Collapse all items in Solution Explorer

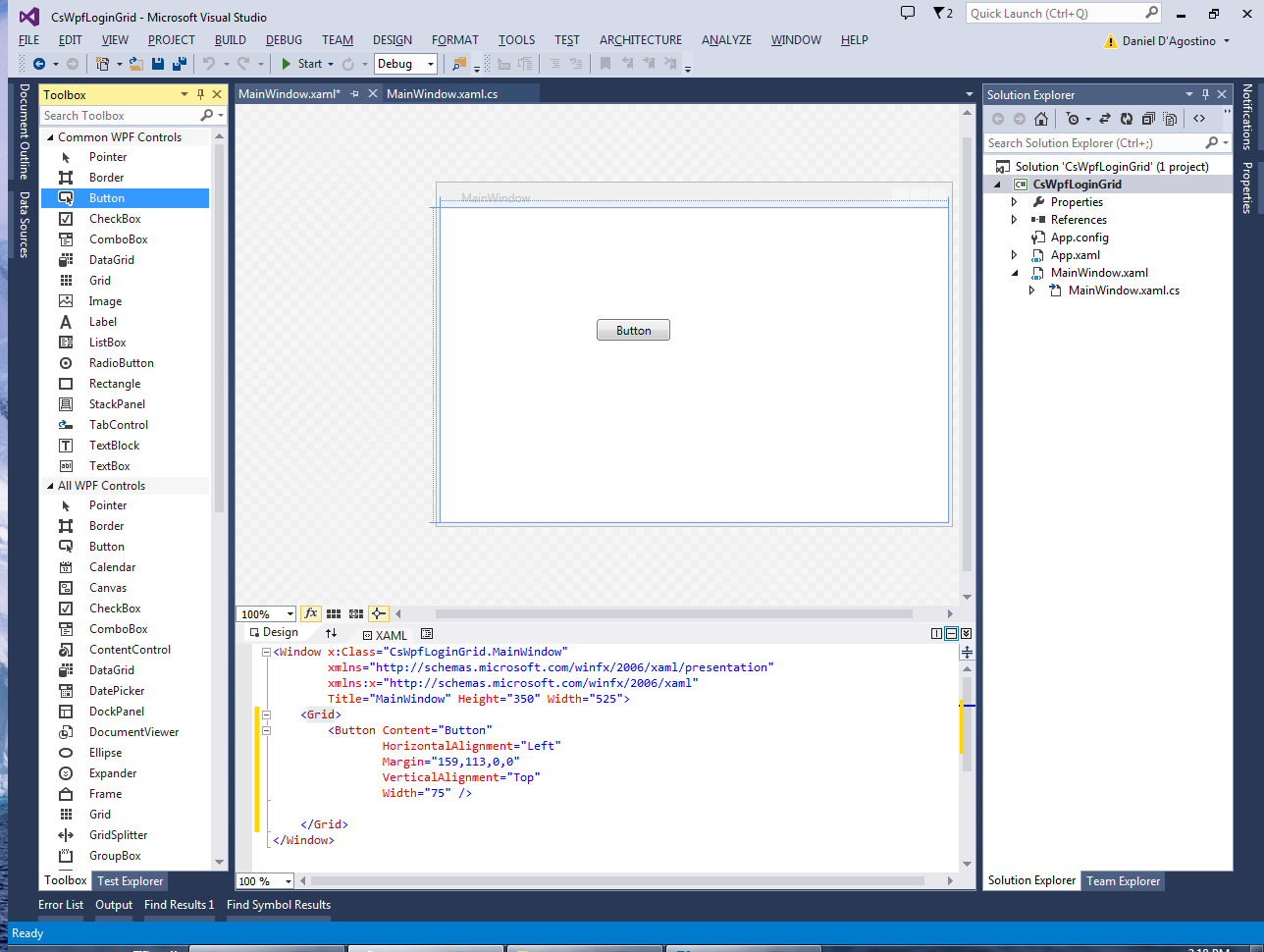coord(1148,119)
